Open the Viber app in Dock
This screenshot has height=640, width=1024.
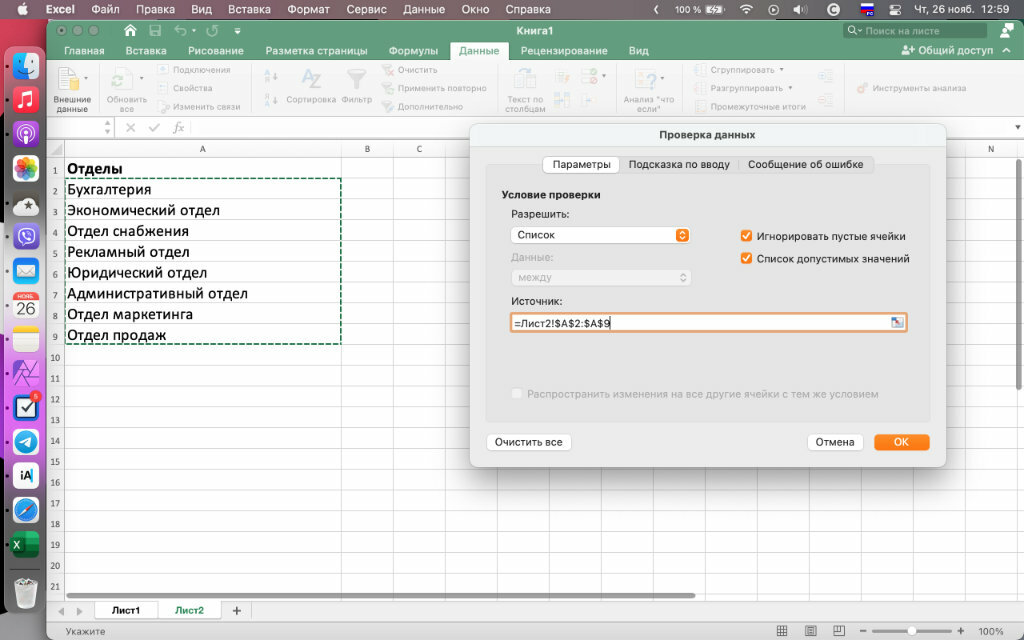click(26, 236)
